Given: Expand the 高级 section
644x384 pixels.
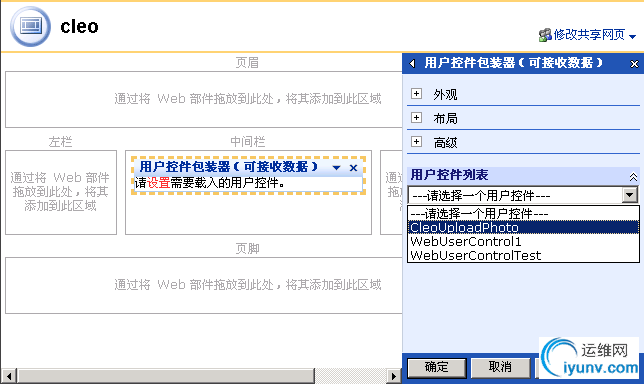Looking at the screenshot, I should tap(416, 142).
